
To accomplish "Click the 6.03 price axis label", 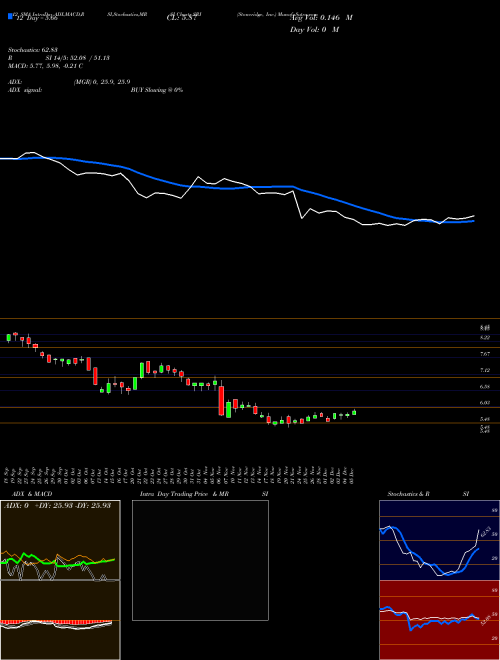I will (x=485, y=403).
